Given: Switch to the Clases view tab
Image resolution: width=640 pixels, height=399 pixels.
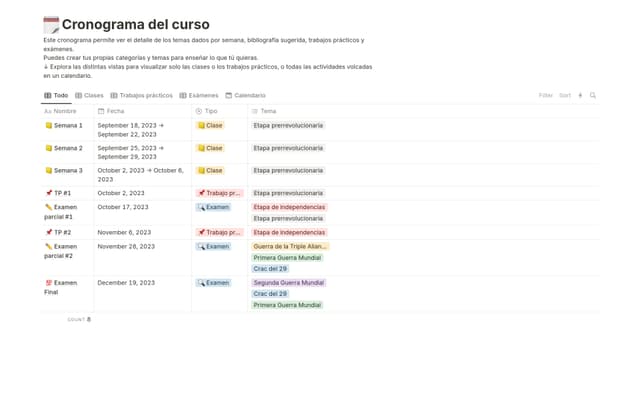Looking at the screenshot, I should [89, 95].
